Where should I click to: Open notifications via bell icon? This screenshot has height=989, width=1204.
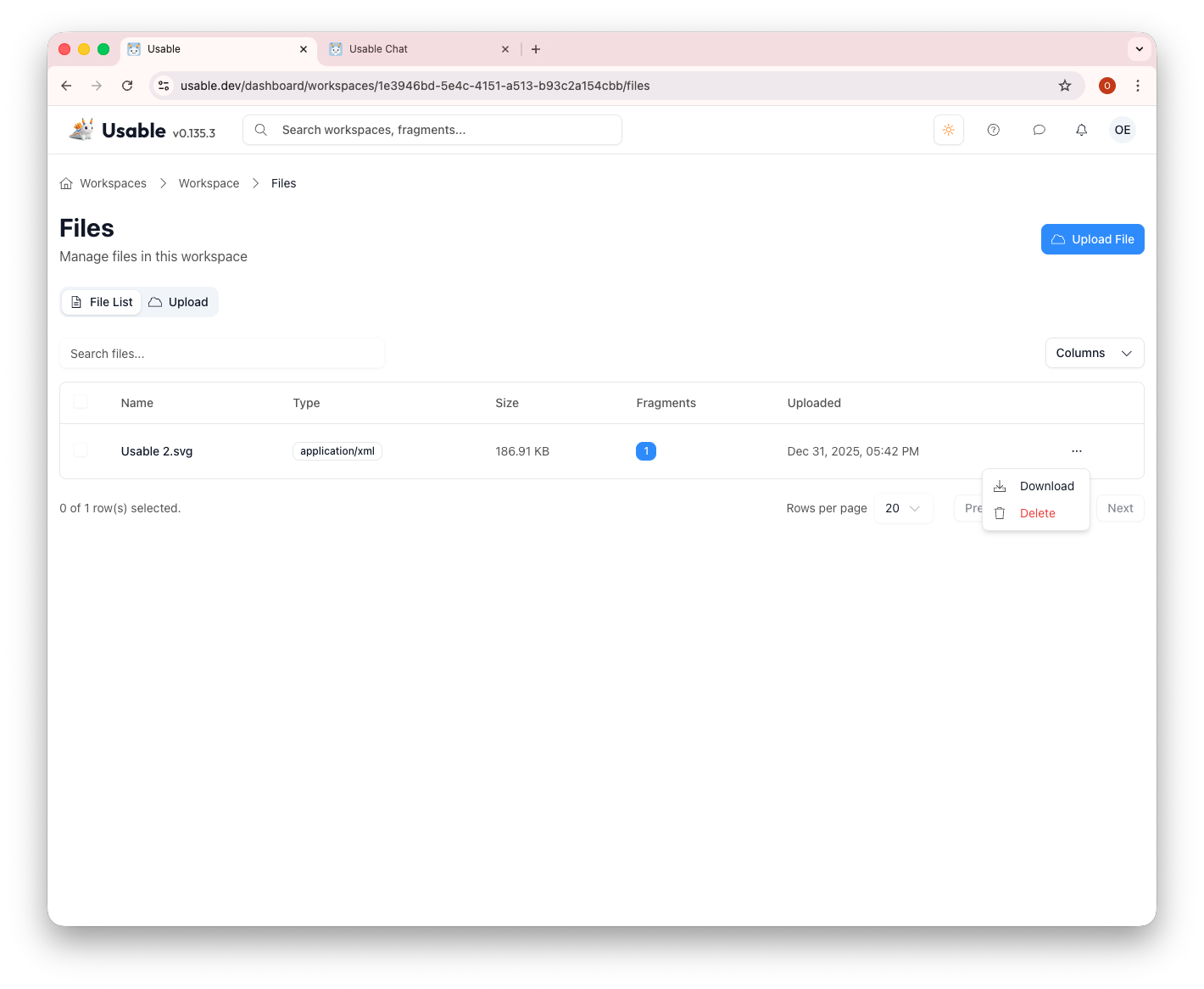pos(1081,129)
